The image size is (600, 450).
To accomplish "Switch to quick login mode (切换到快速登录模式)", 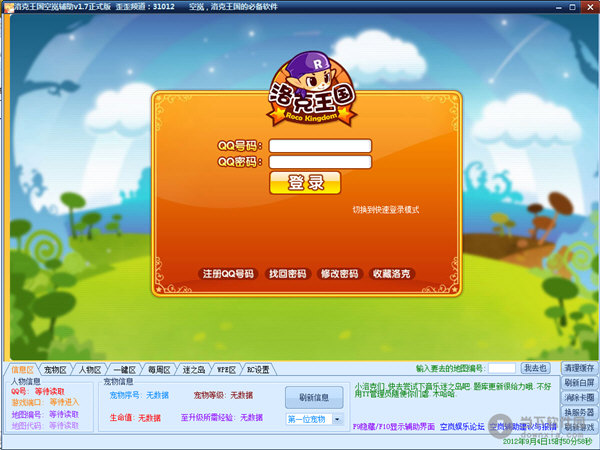I will tap(386, 210).
